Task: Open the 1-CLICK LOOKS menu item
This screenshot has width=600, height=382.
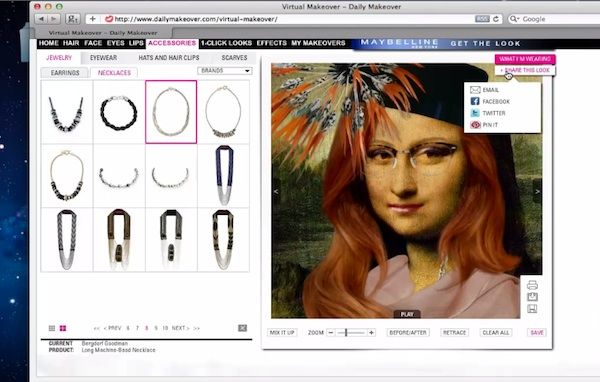Action: pos(226,43)
